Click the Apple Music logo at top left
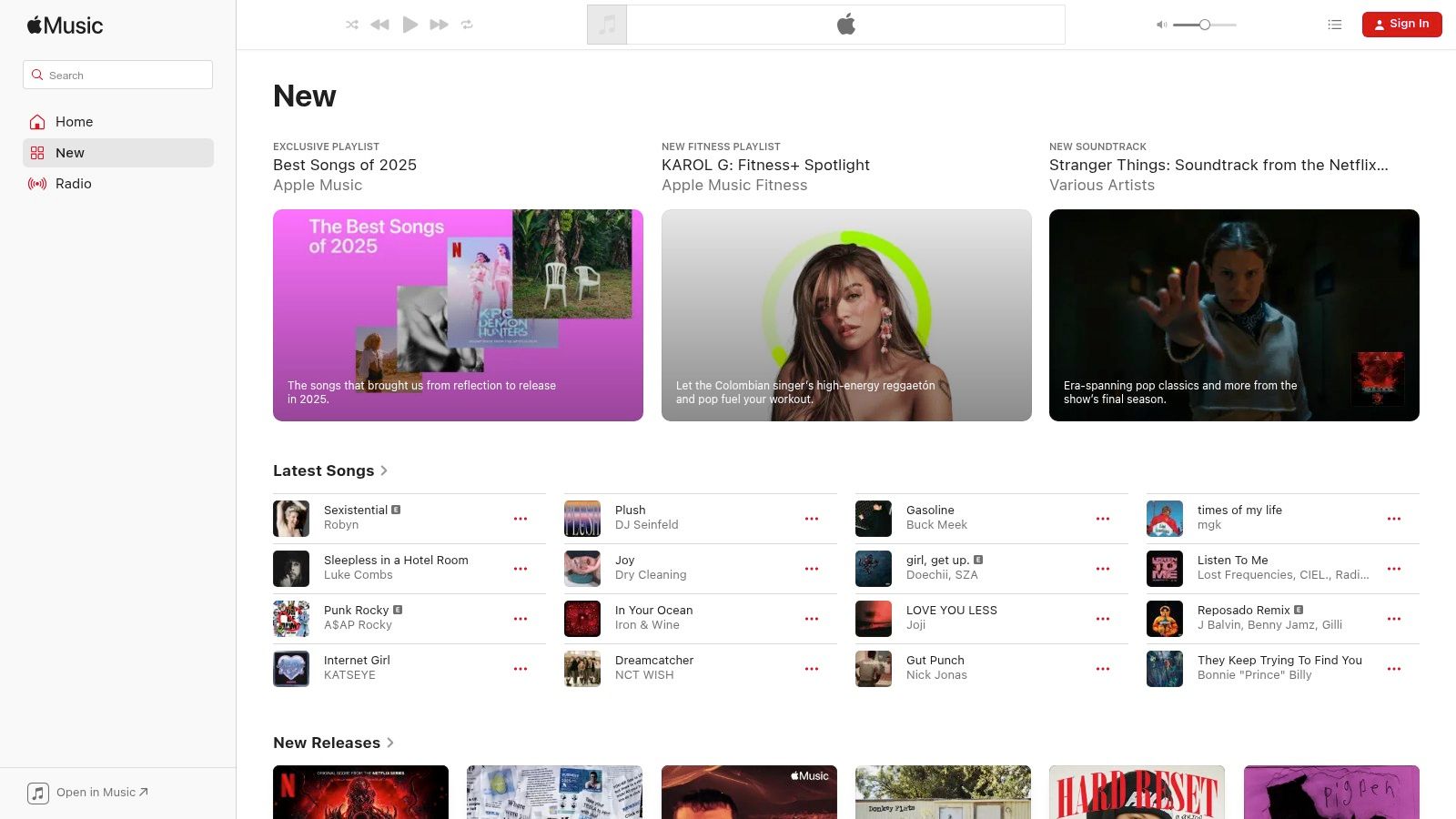Image resolution: width=1456 pixels, height=819 pixels. click(x=64, y=25)
